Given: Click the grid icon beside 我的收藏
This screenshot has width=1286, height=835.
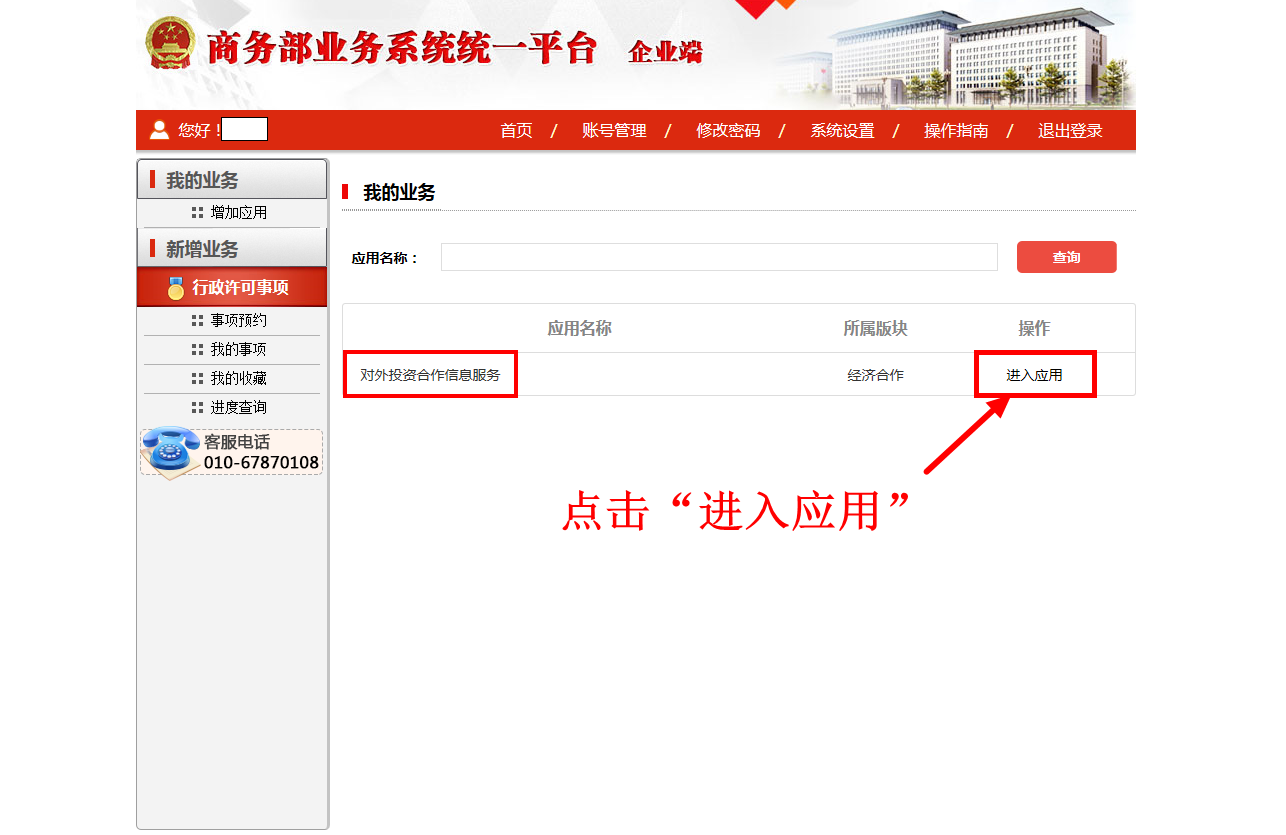Looking at the screenshot, I should (x=197, y=379).
